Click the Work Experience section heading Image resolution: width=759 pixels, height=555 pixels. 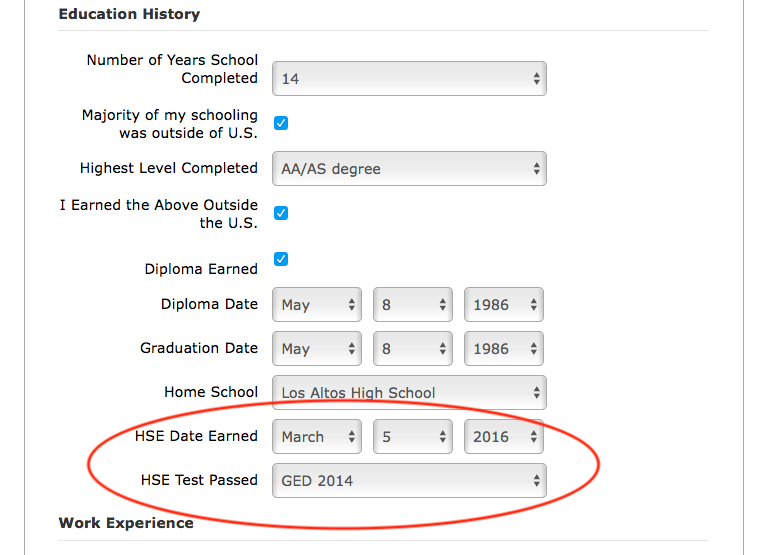[x=126, y=523]
